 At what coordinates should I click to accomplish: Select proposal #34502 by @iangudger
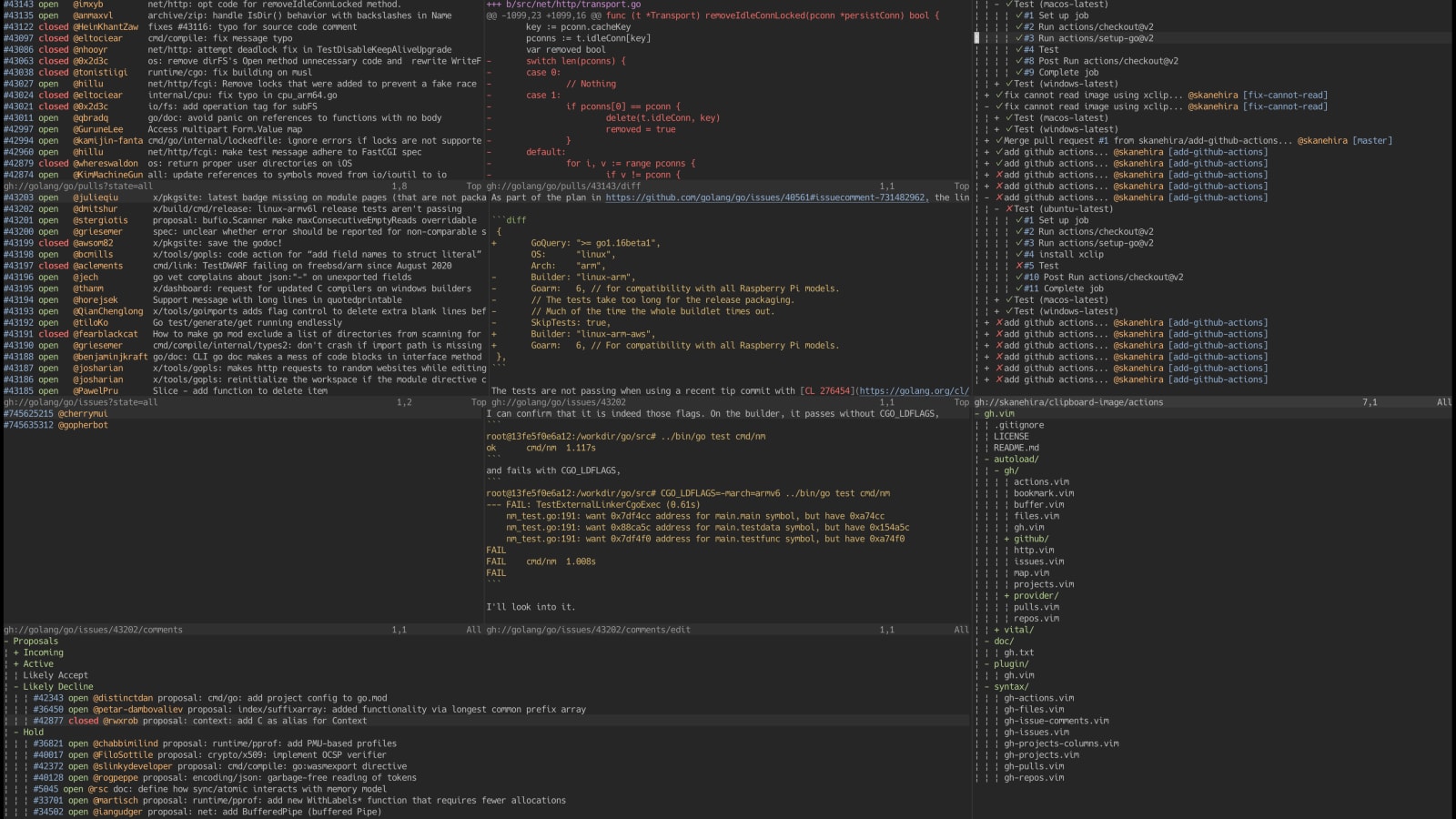(x=207, y=812)
